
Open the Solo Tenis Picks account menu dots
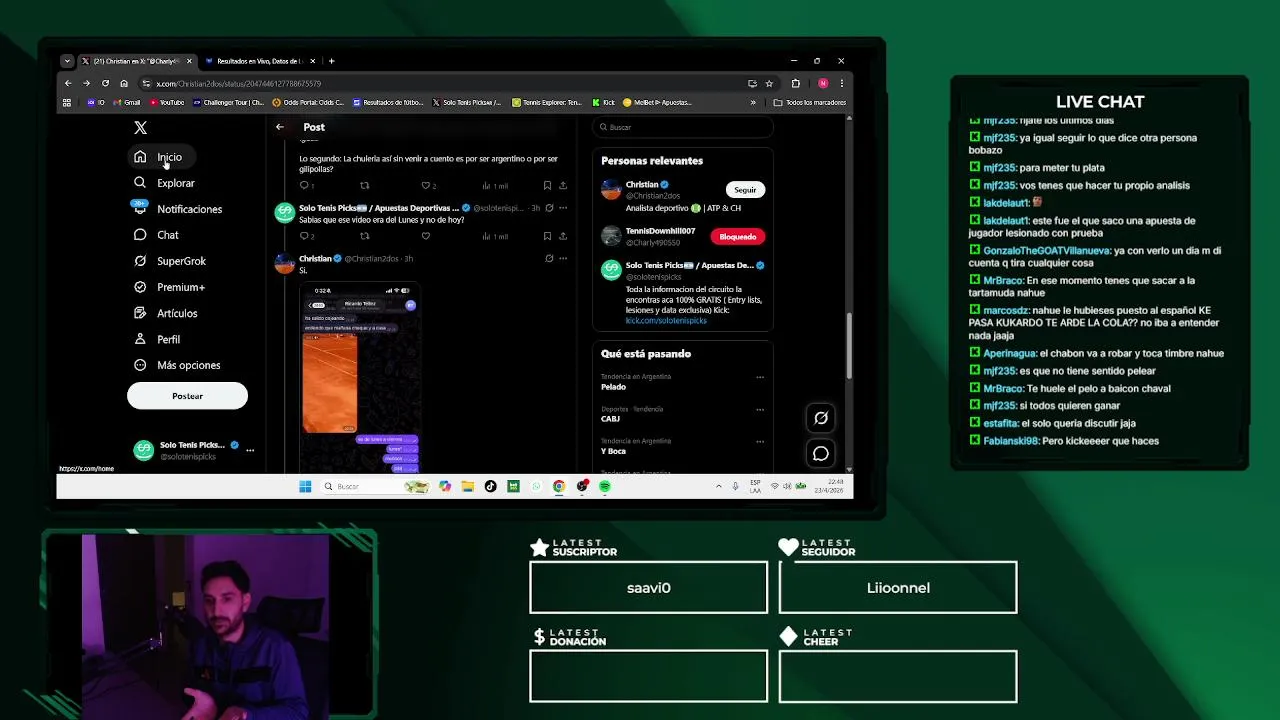250,450
